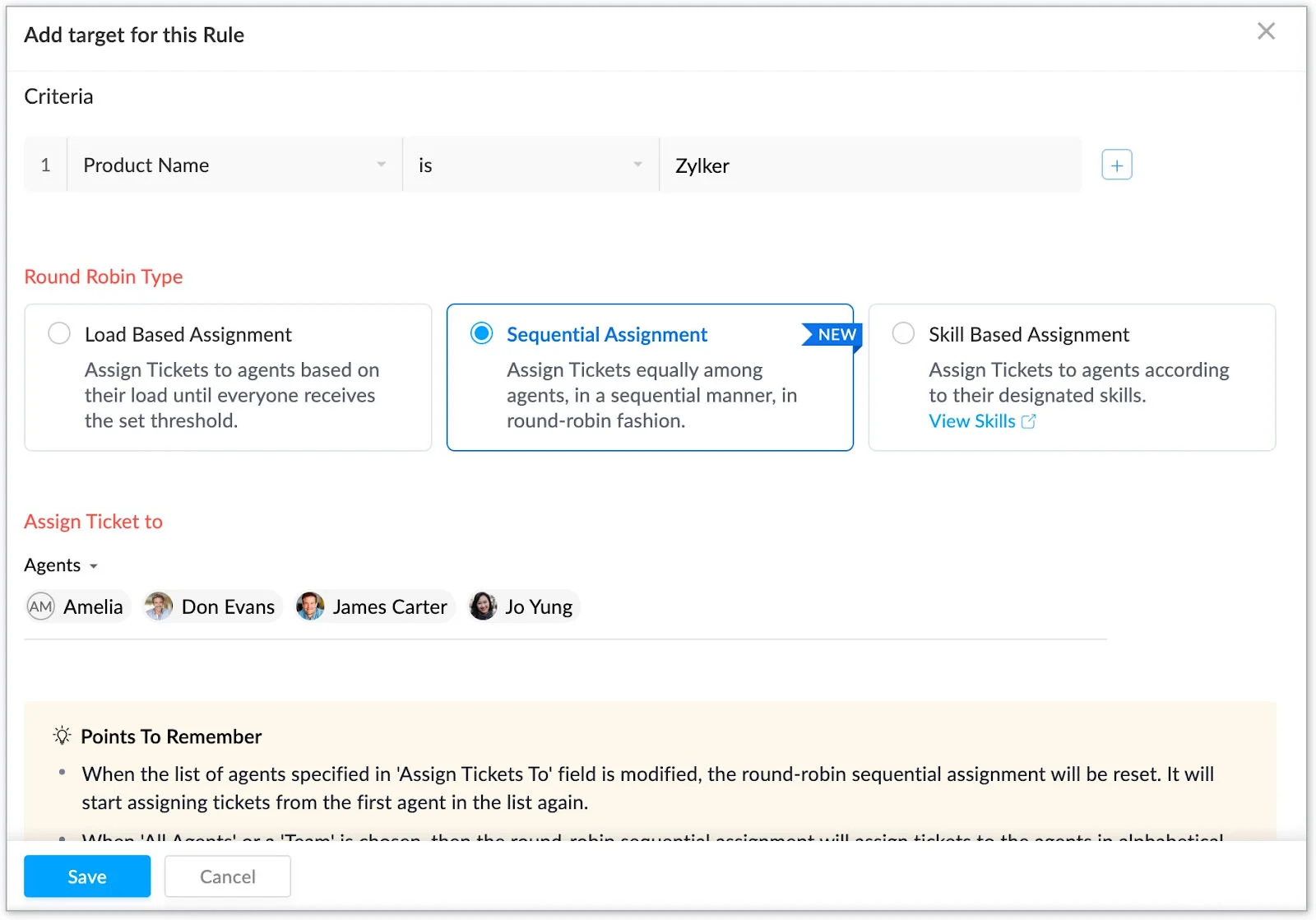Open the Product Name field dropdown
This screenshot has height=920, width=1316.
234,165
